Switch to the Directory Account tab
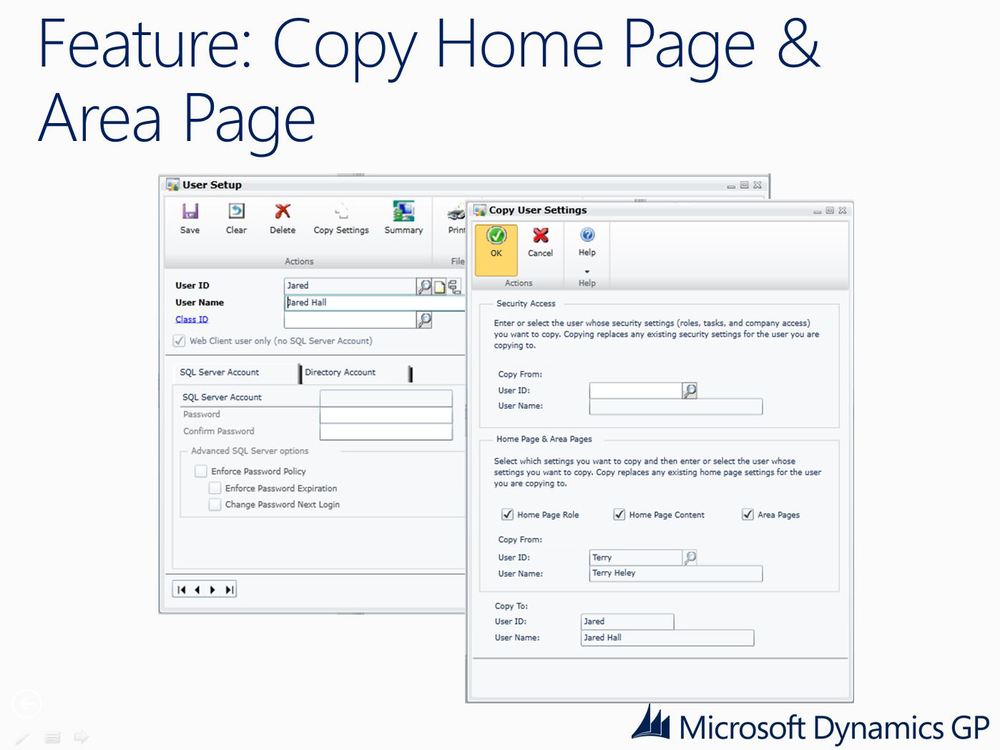Screen dimensions: 1000x750 pyautogui.click(x=340, y=372)
